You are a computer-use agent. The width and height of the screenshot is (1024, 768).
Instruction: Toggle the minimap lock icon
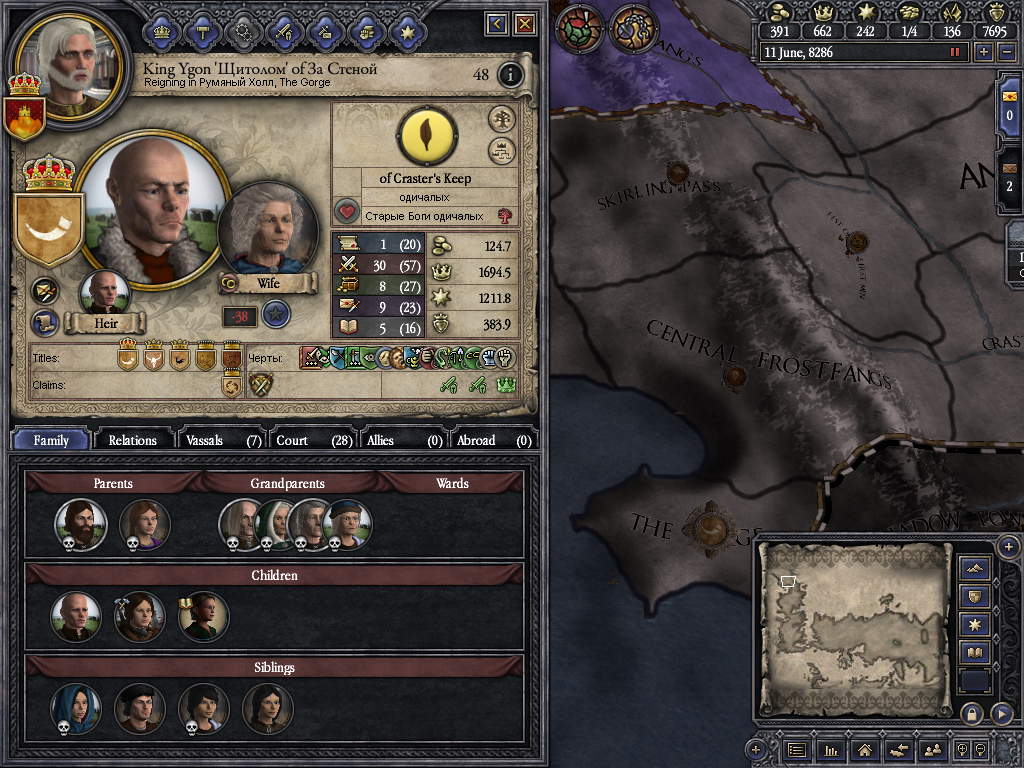point(971,714)
